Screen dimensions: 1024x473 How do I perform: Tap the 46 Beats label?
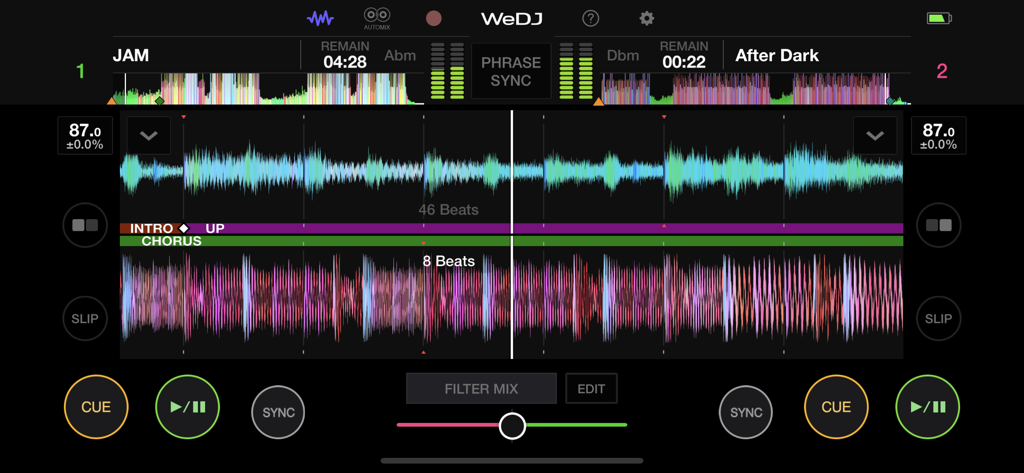[449, 210]
